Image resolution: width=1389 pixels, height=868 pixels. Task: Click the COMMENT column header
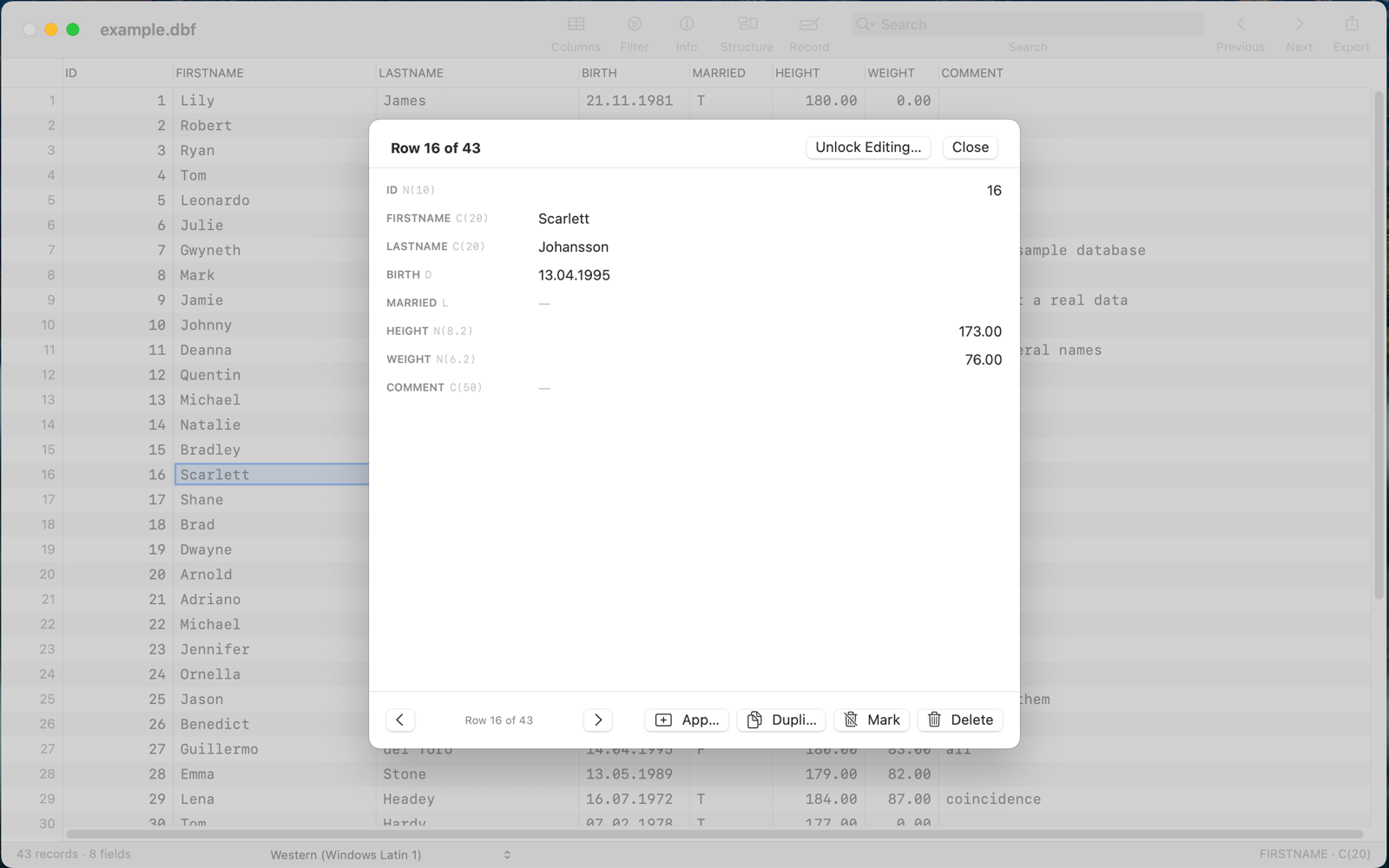[1155, 73]
